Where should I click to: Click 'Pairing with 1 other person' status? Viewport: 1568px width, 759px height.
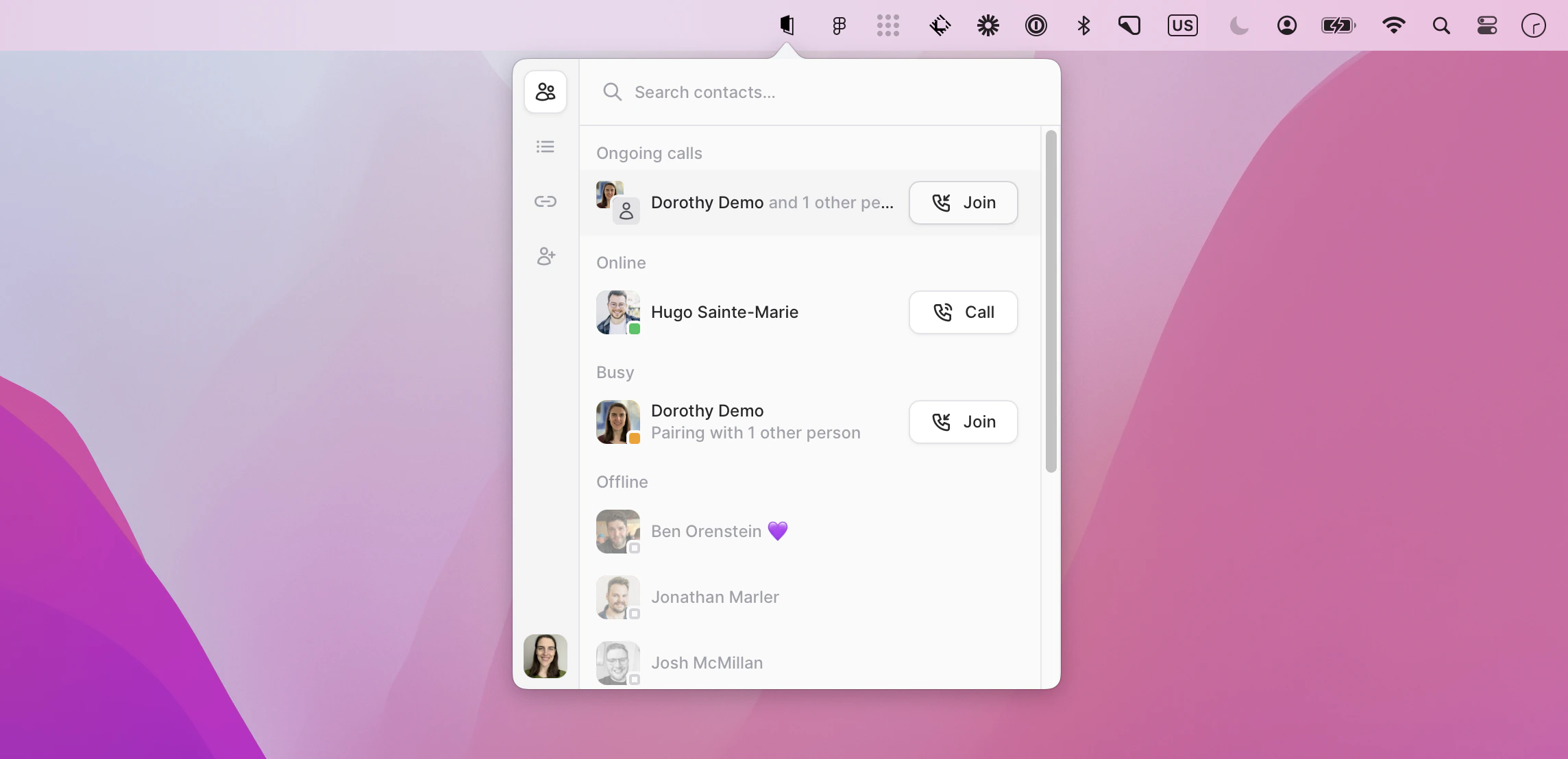755,433
